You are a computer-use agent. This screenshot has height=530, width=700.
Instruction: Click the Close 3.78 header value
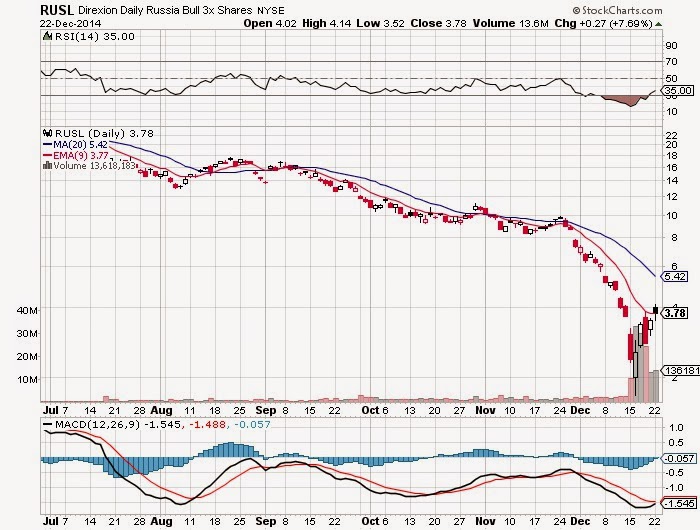pyautogui.click(x=438, y=24)
